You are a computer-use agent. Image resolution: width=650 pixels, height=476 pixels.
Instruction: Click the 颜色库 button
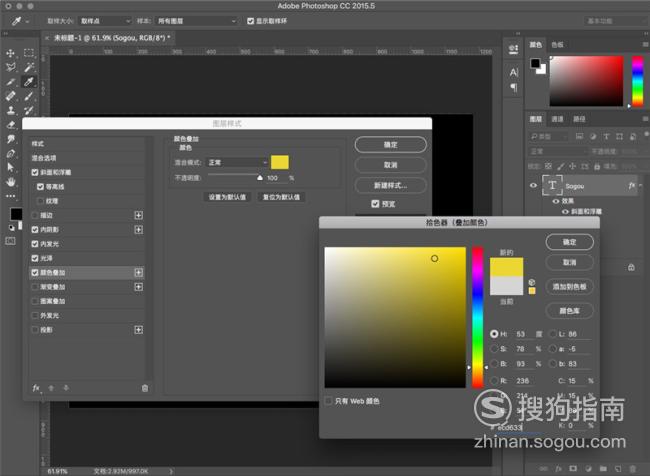click(x=570, y=311)
